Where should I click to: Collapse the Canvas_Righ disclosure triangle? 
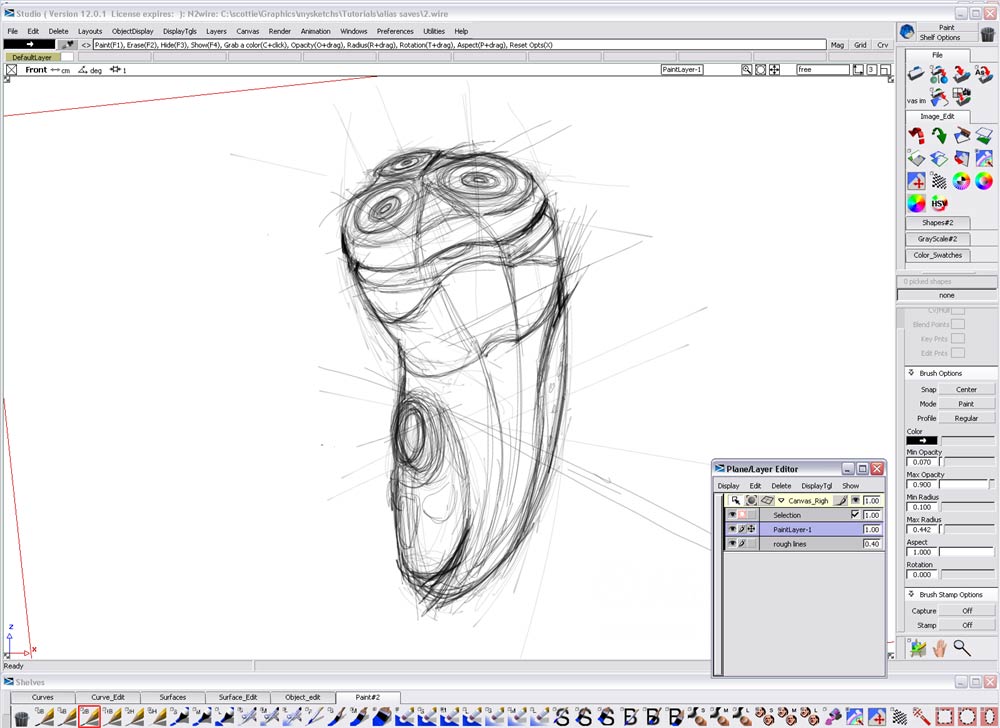781,500
